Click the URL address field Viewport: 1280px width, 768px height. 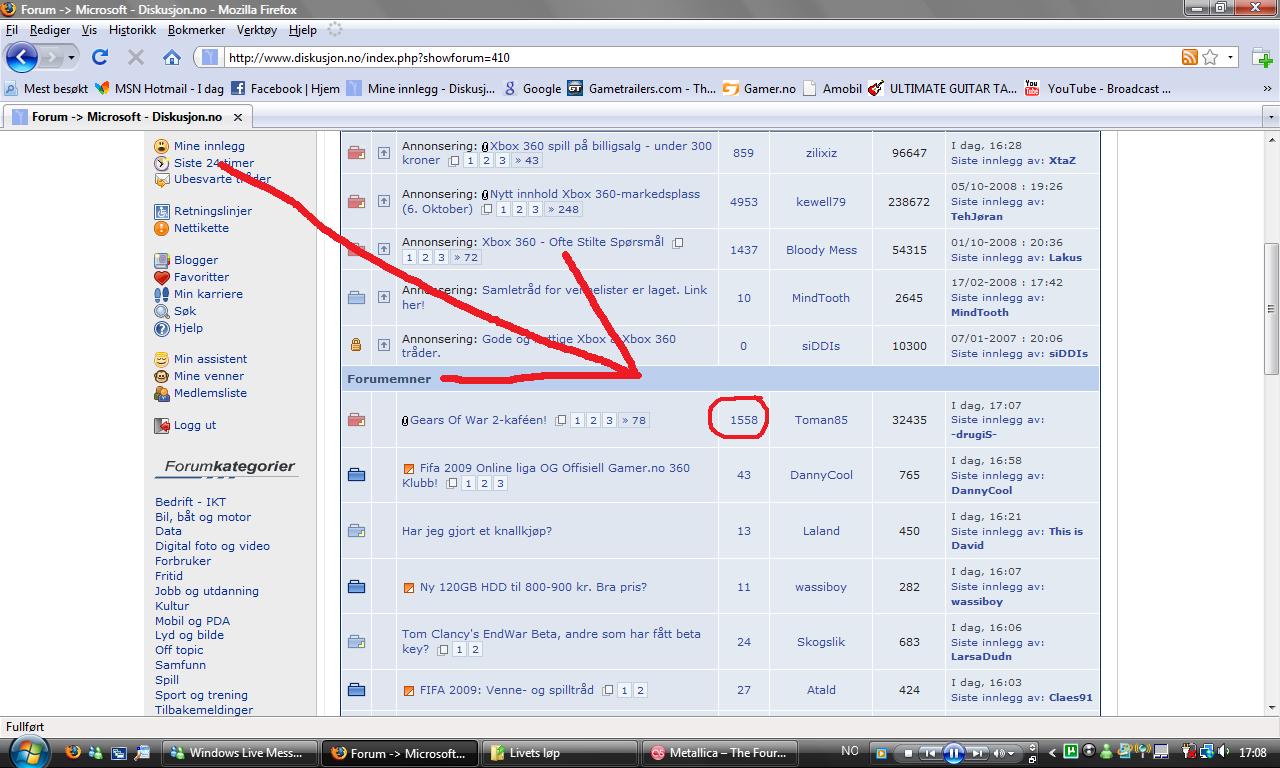700,57
